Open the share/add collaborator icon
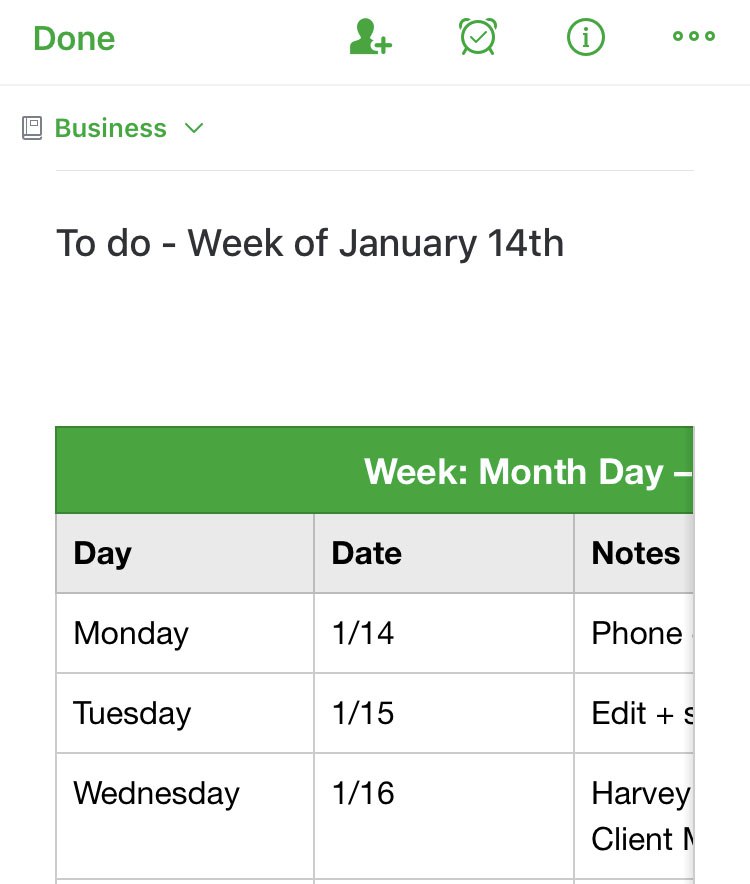Image resolution: width=750 pixels, height=884 pixels. tap(370, 38)
